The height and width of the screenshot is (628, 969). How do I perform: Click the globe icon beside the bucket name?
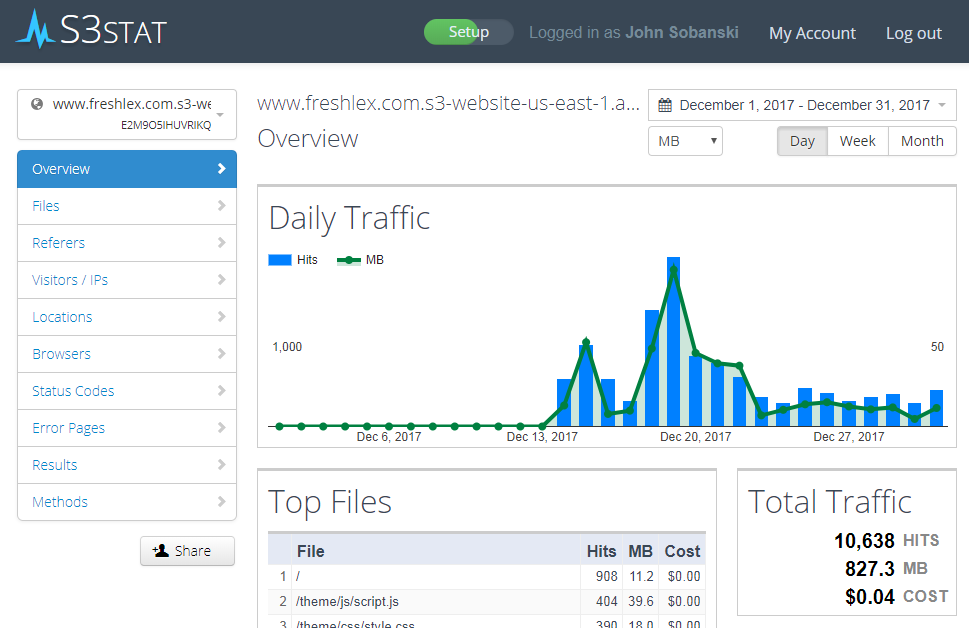click(37, 104)
